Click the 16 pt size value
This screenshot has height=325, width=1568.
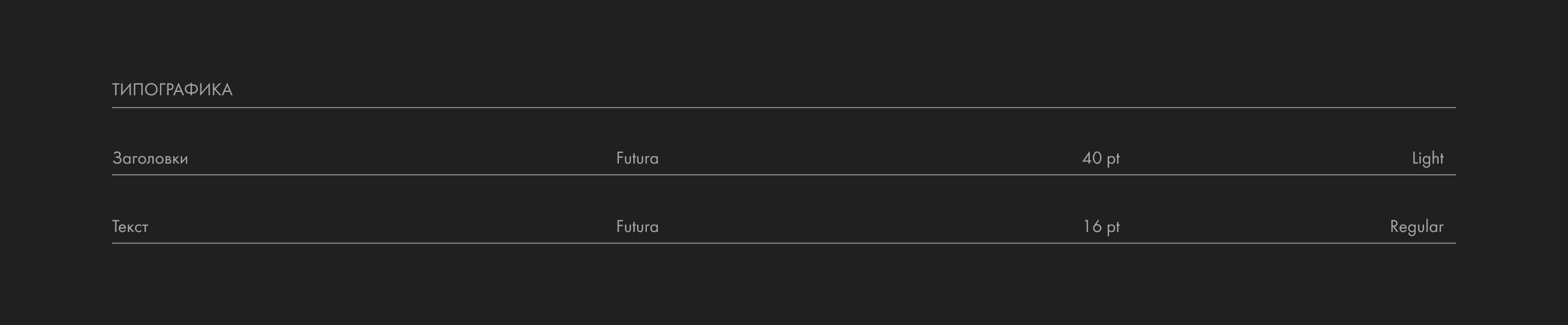pos(1100,227)
